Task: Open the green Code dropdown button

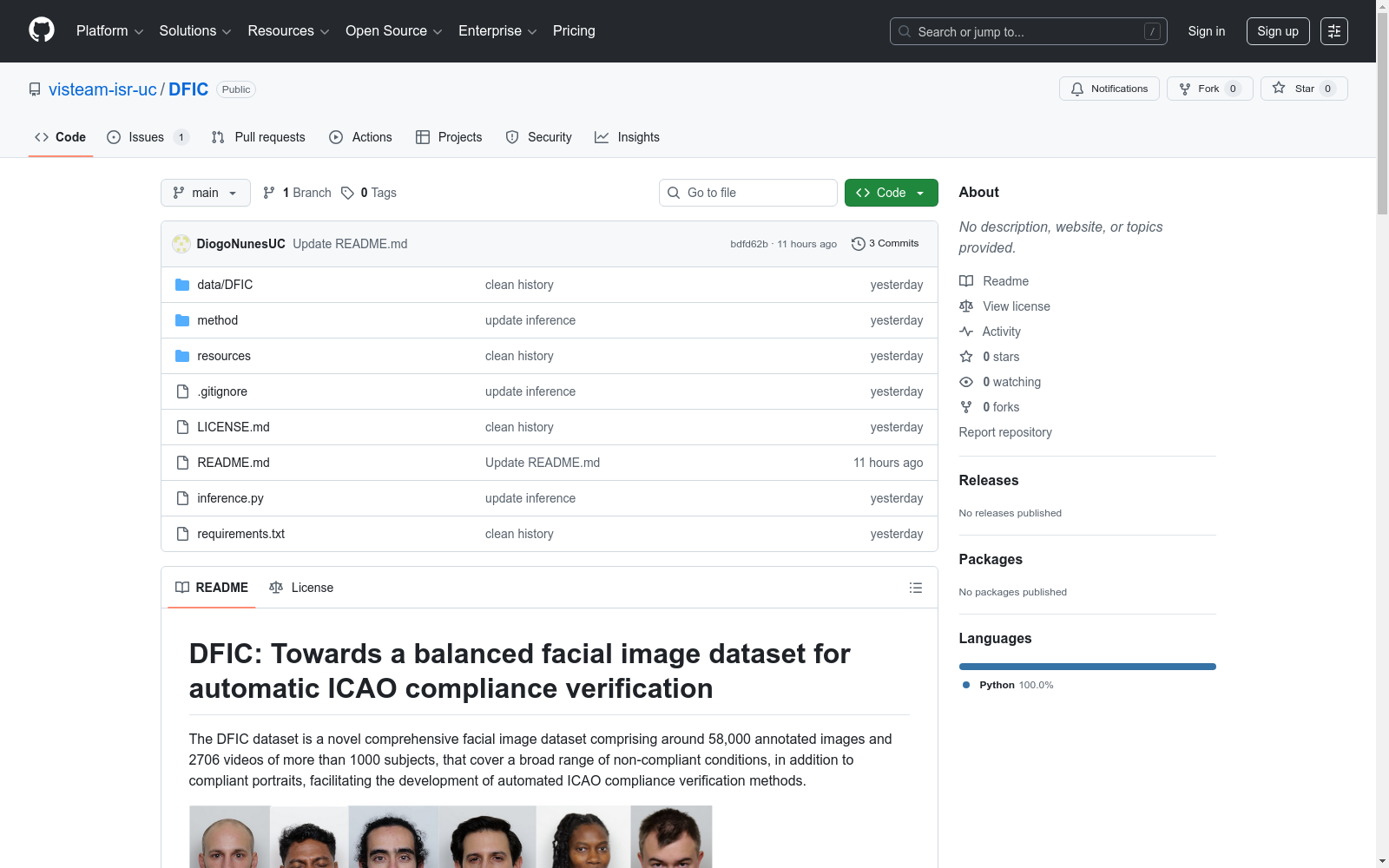Action: (x=891, y=193)
